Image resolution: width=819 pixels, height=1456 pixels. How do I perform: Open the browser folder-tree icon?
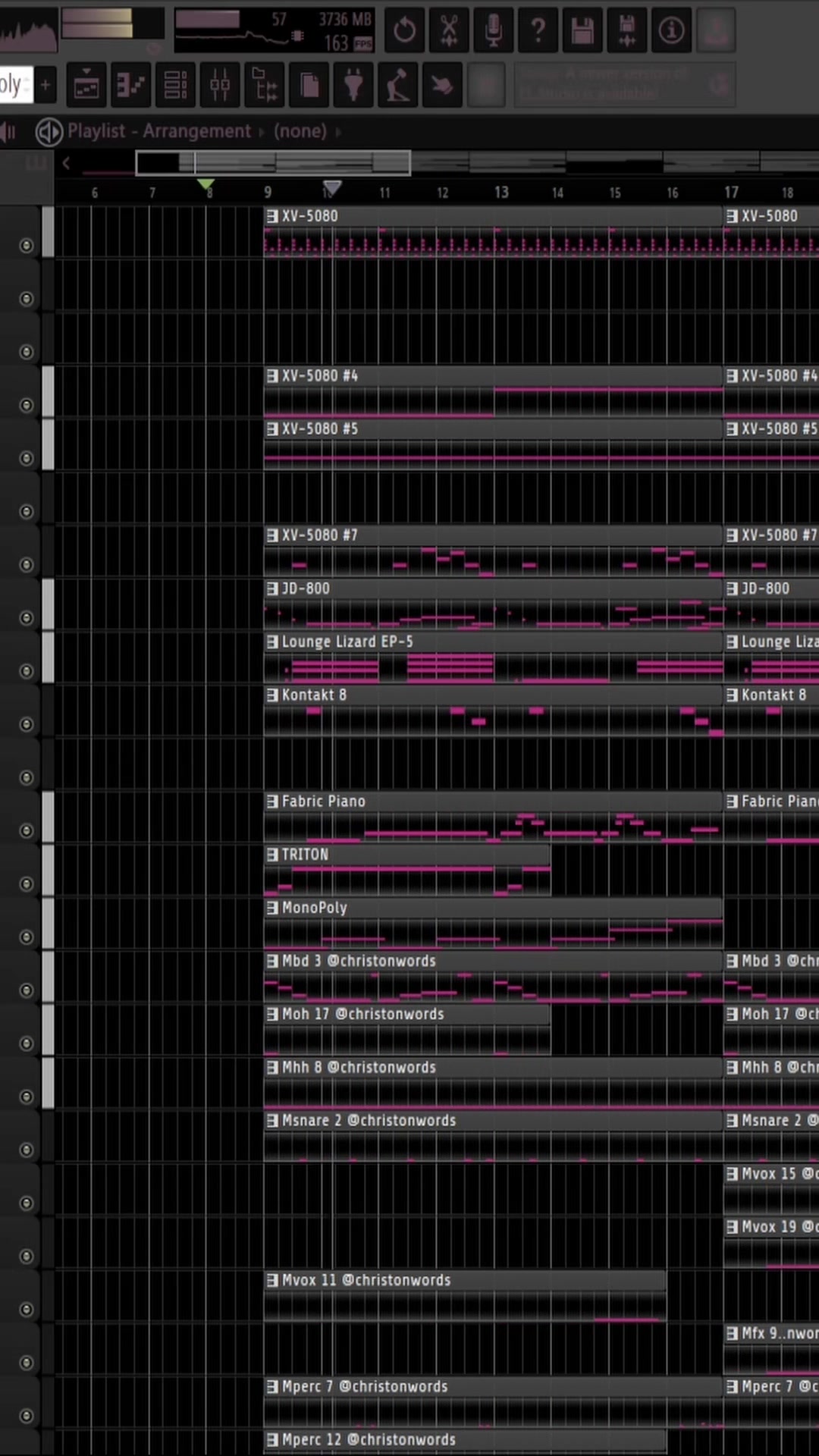pos(264,85)
